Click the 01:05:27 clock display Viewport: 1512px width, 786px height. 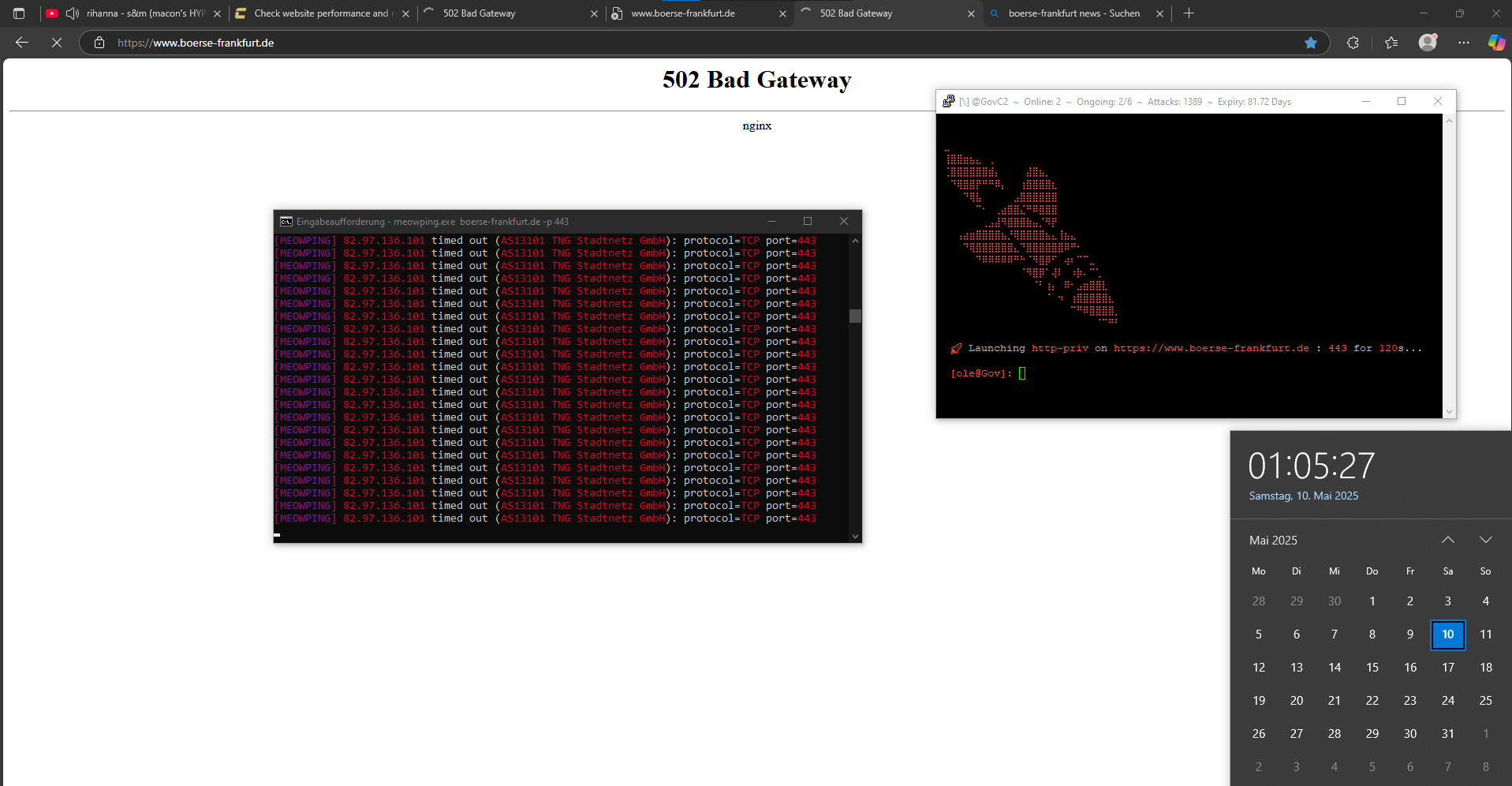point(1311,466)
